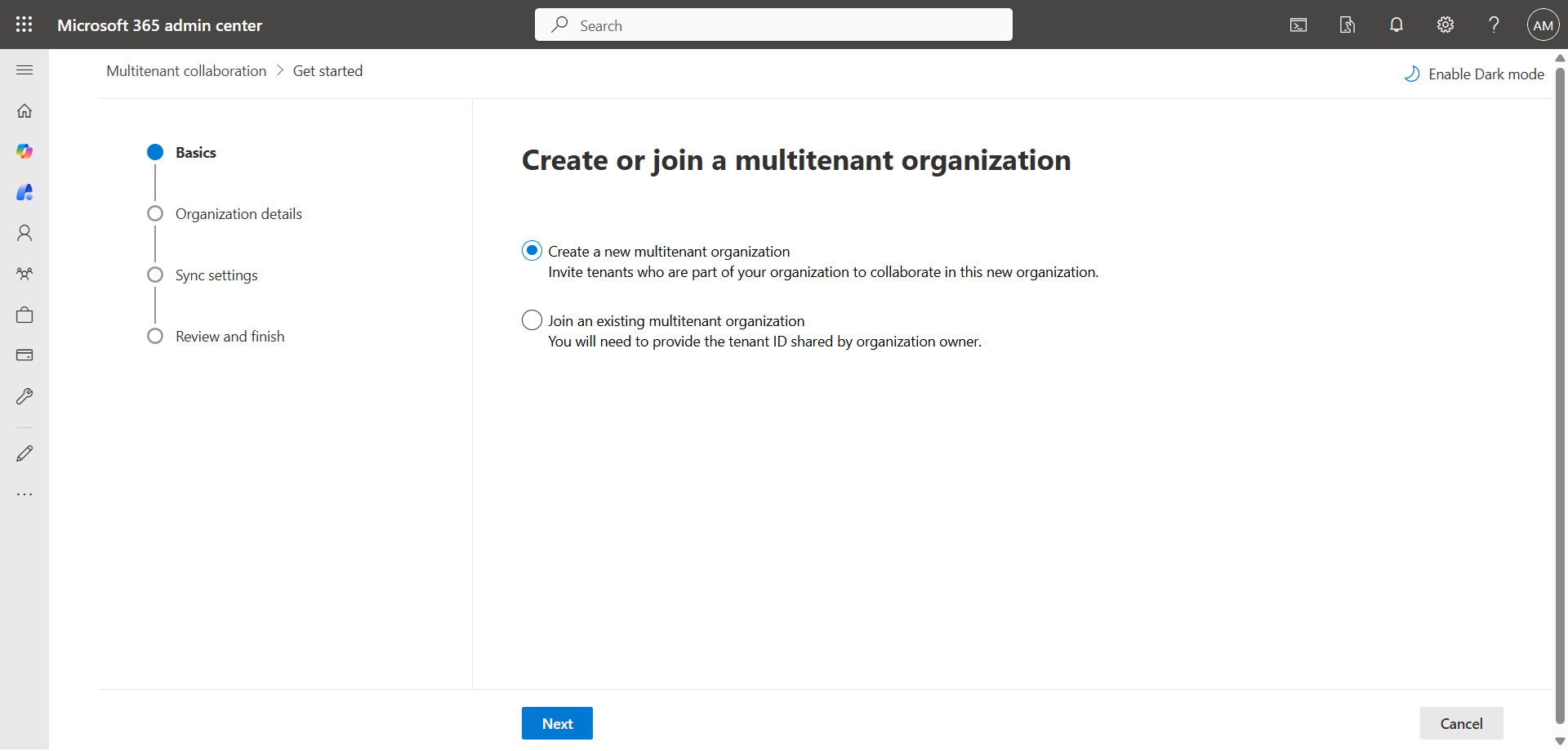Open Copilot from the left sidebar
Viewport: 1568px width, 751px height.
pyautogui.click(x=24, y=151)
